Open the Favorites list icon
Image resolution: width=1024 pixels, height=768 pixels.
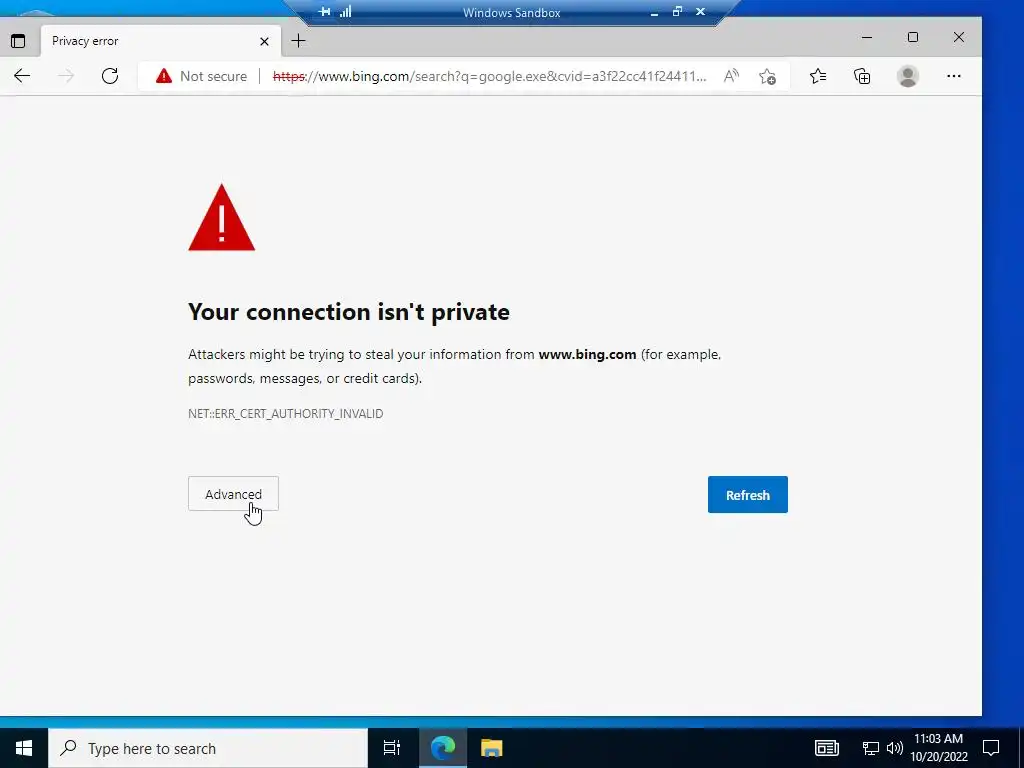coord(818,76)
